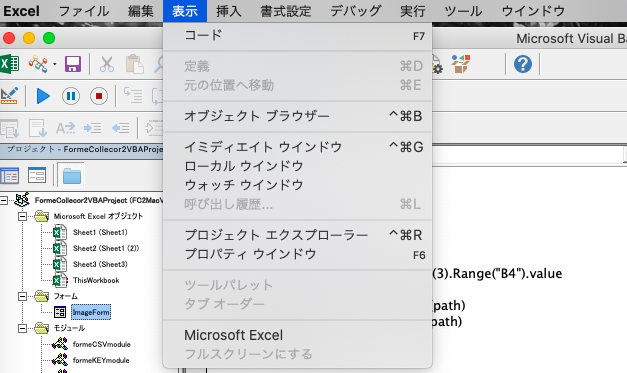Click the scissors cut icon
The image size is (627, 373).
(107, 64)
